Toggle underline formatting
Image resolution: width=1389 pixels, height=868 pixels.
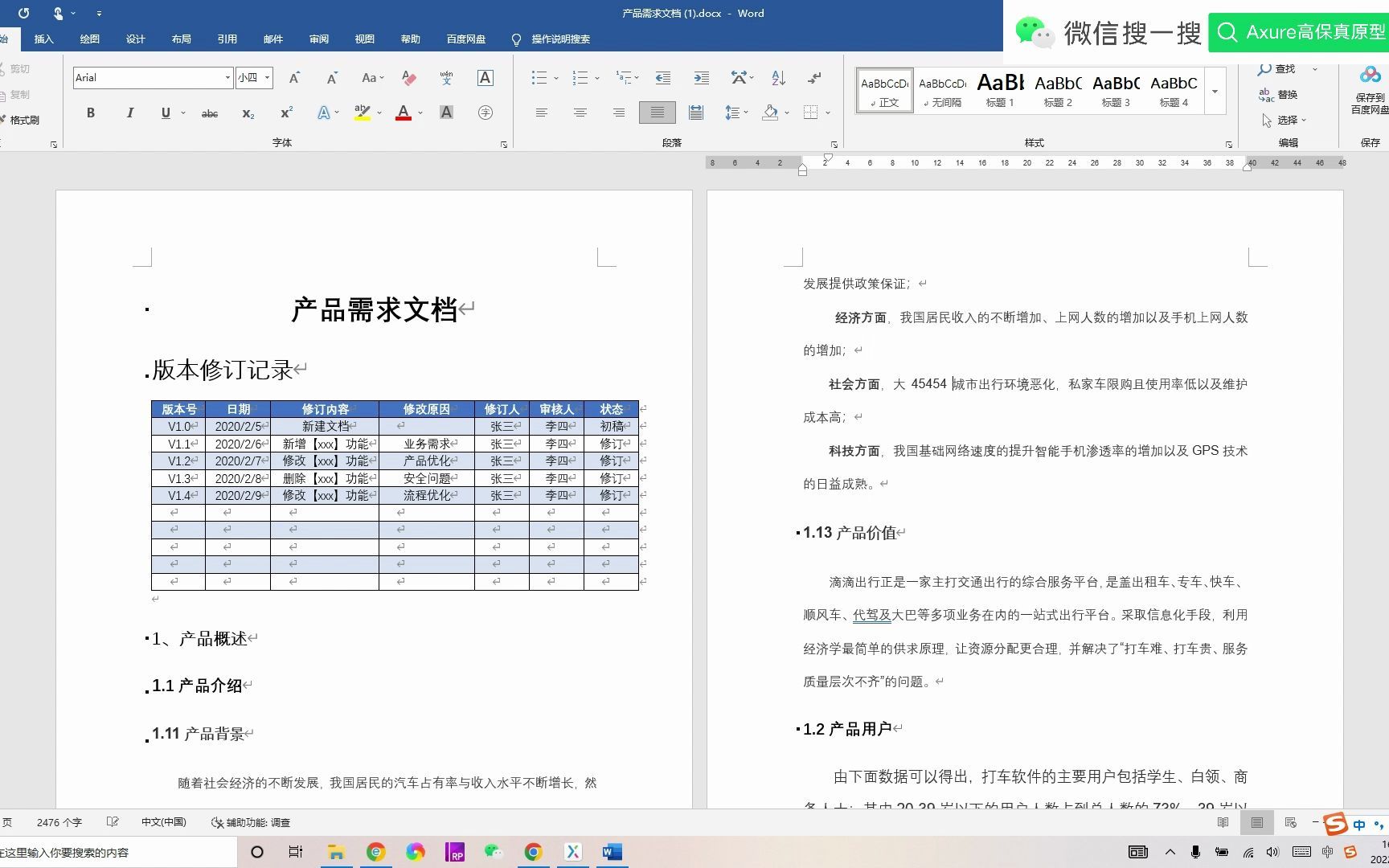[x=166, y=113]
